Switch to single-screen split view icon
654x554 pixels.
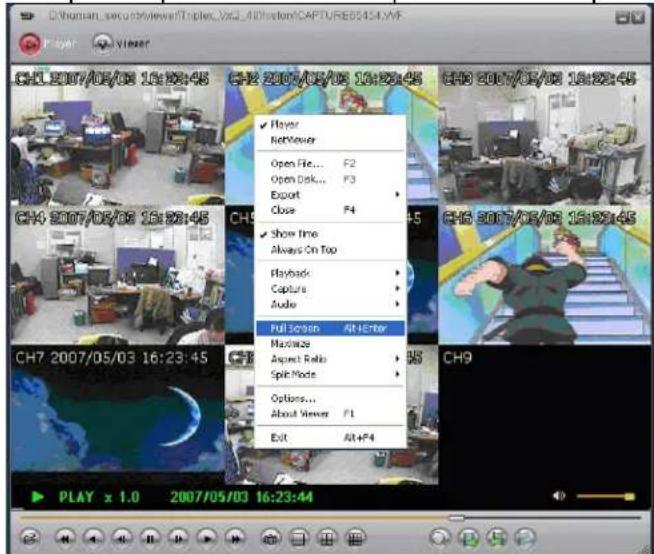[297, 537]
